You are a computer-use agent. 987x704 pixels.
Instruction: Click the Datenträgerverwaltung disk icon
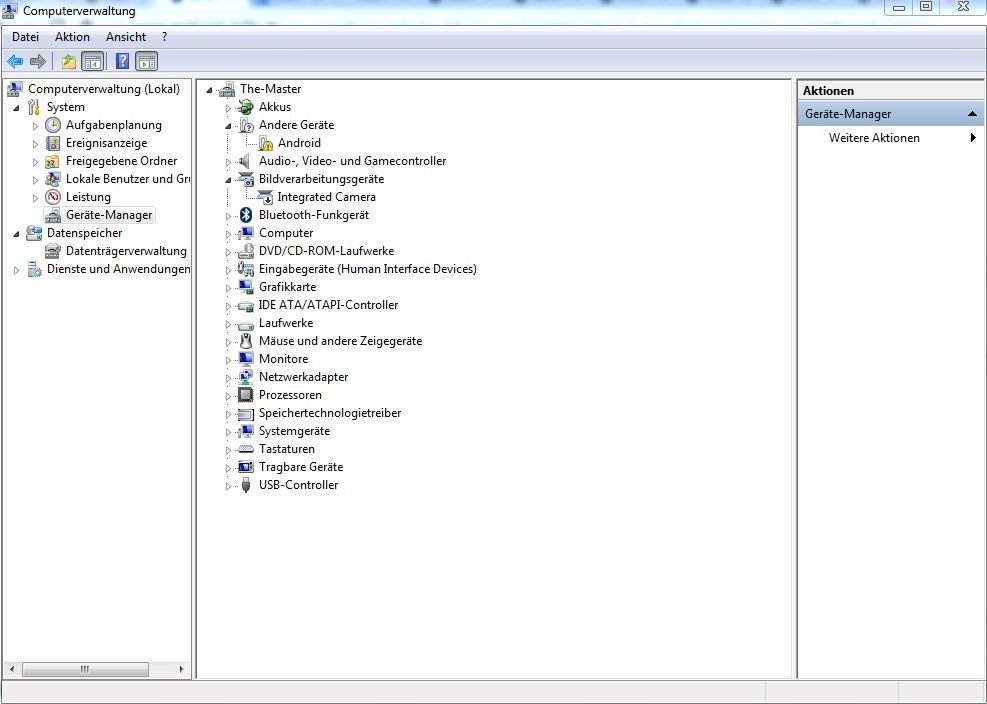[53, 251]
